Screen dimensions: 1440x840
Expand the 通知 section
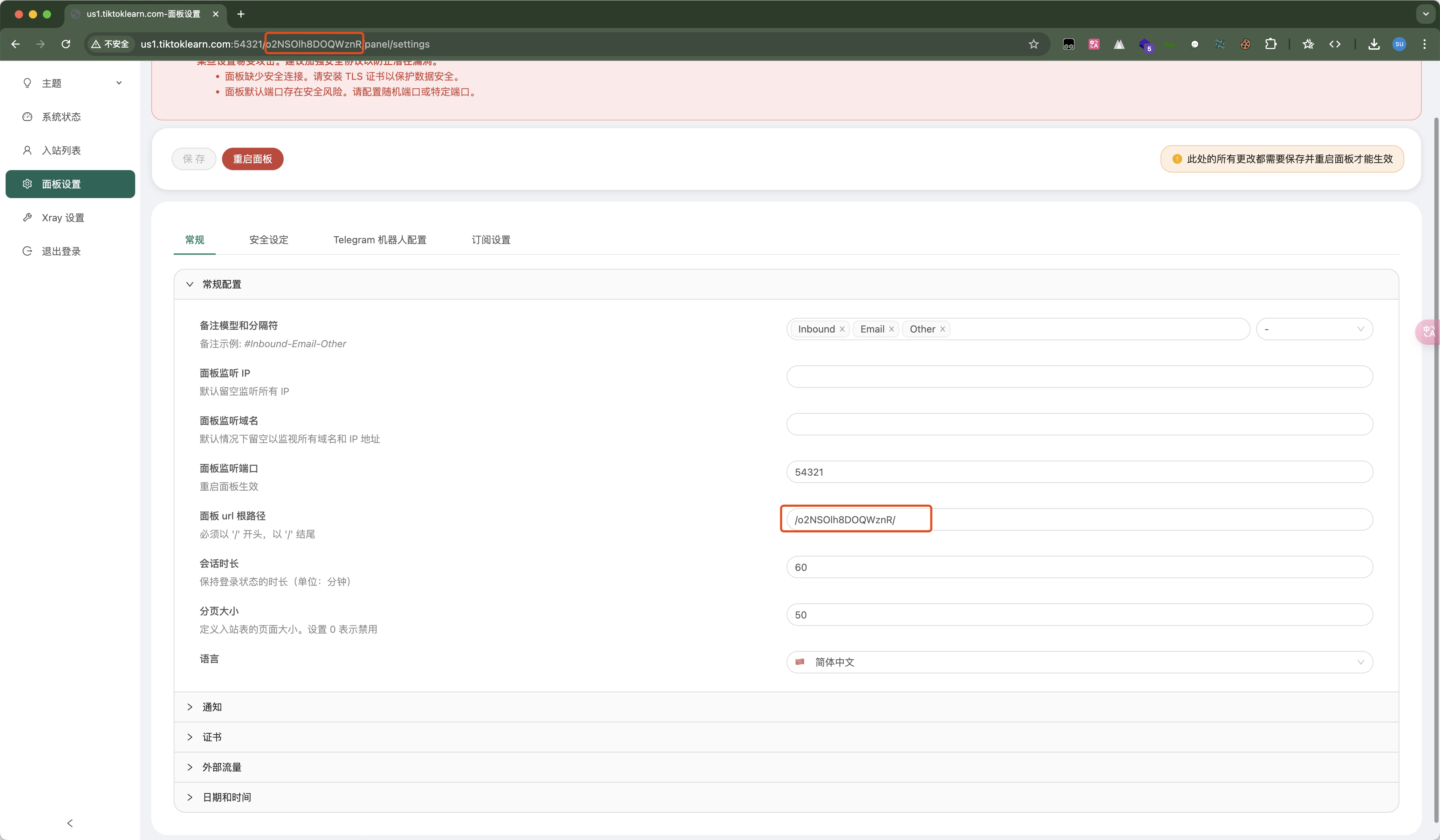coord(212,707)
